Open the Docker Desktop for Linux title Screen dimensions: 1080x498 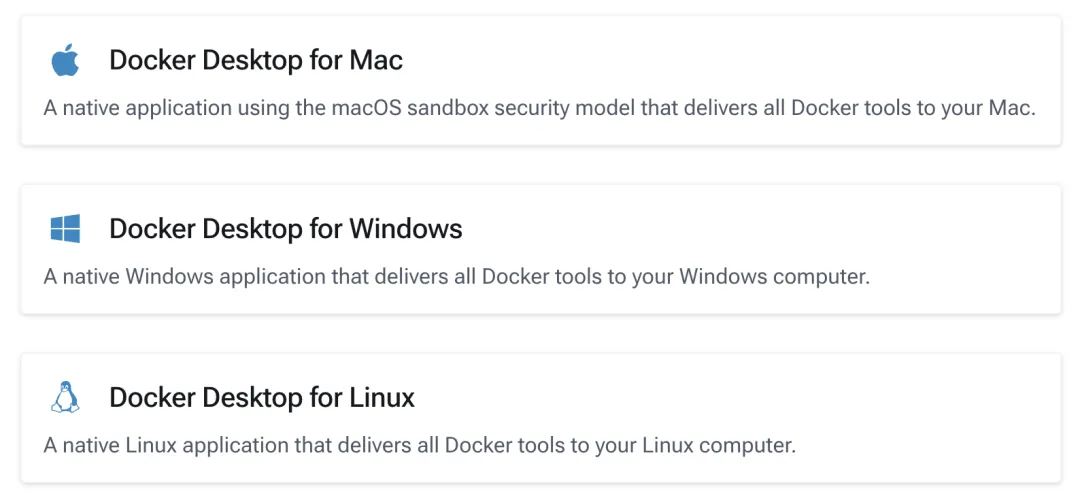(262, 398)
